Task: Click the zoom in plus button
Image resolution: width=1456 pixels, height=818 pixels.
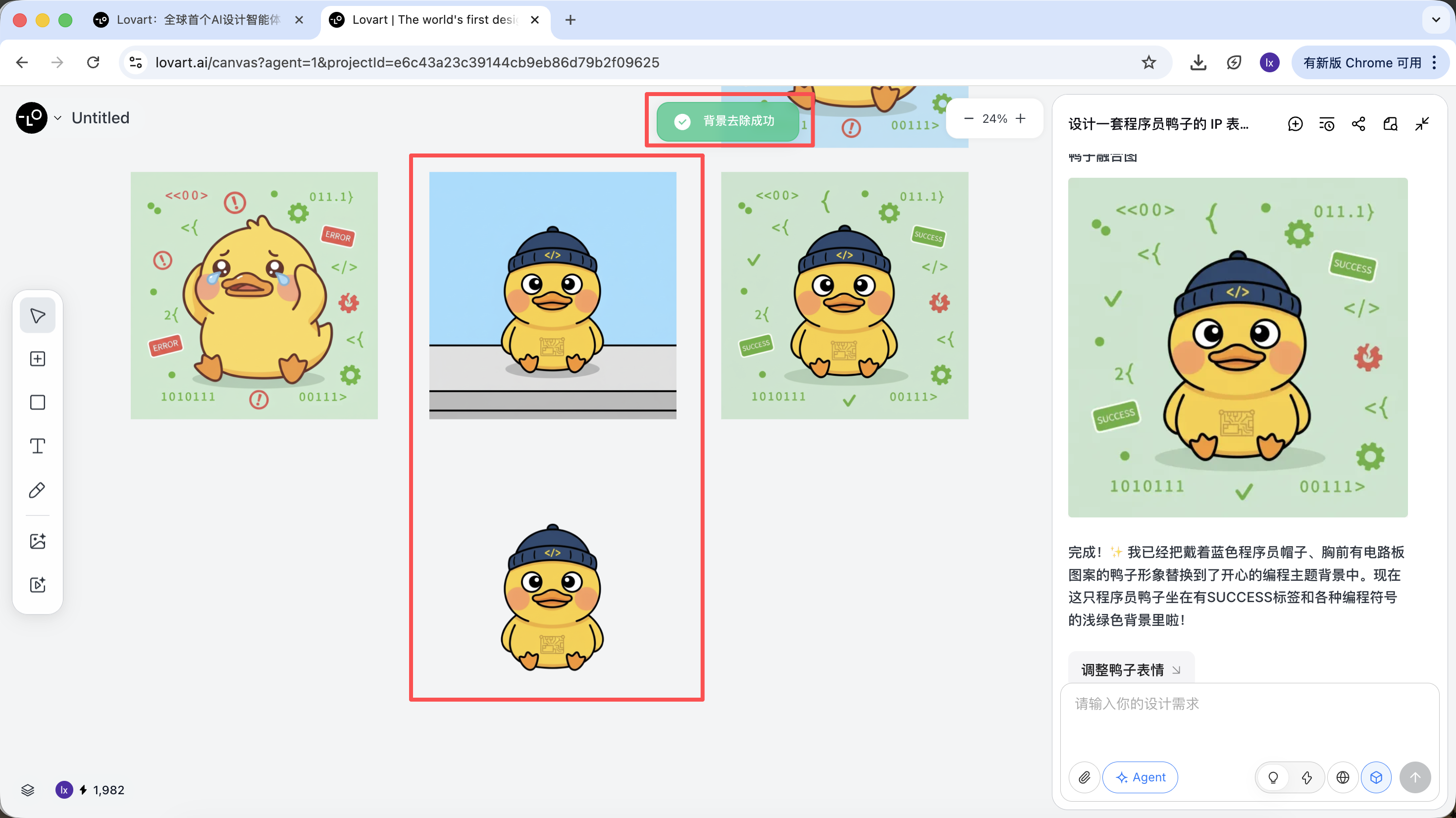Action: pos(1020,119)
